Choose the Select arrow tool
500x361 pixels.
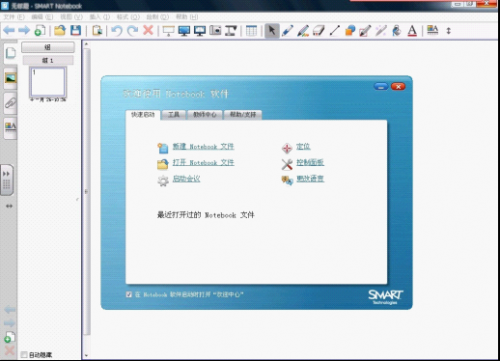pyautogui.click(x=272, y=31)
